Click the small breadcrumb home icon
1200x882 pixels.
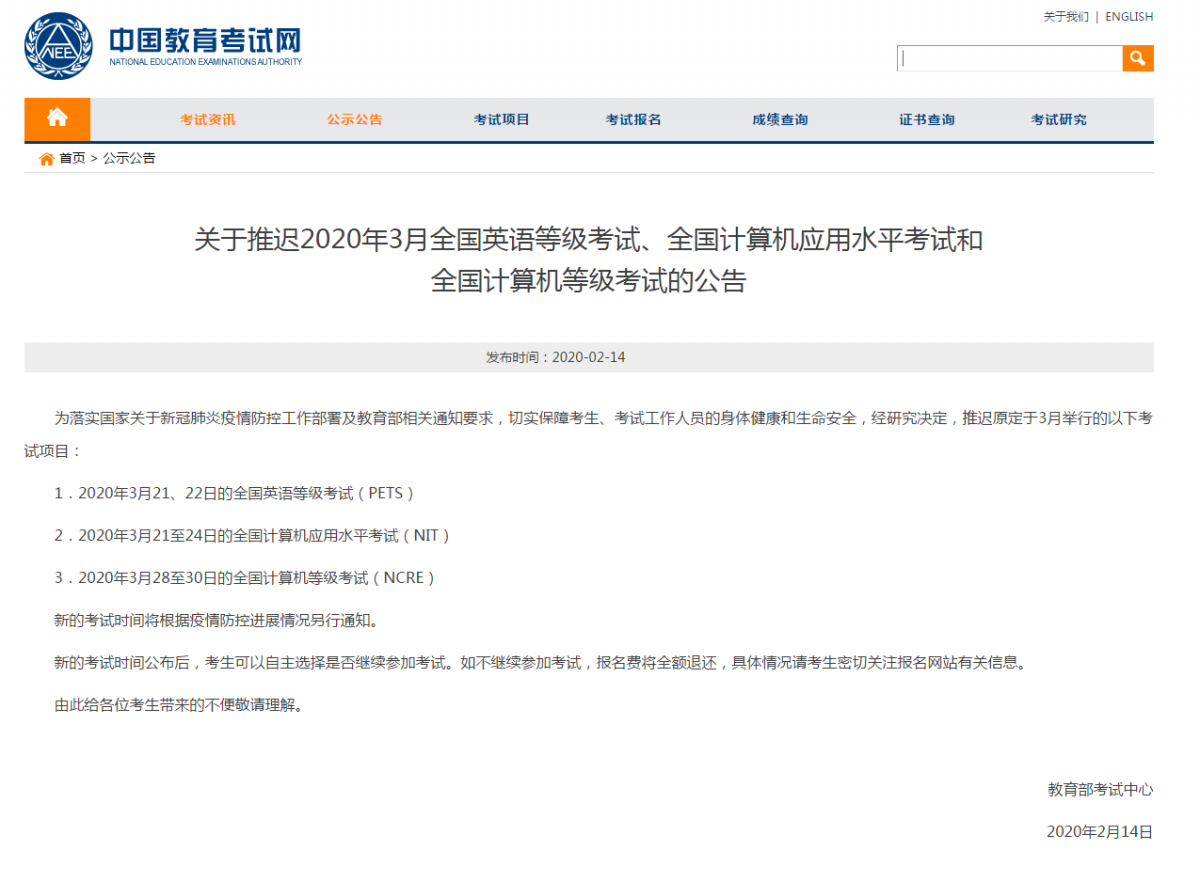[46, 159]
